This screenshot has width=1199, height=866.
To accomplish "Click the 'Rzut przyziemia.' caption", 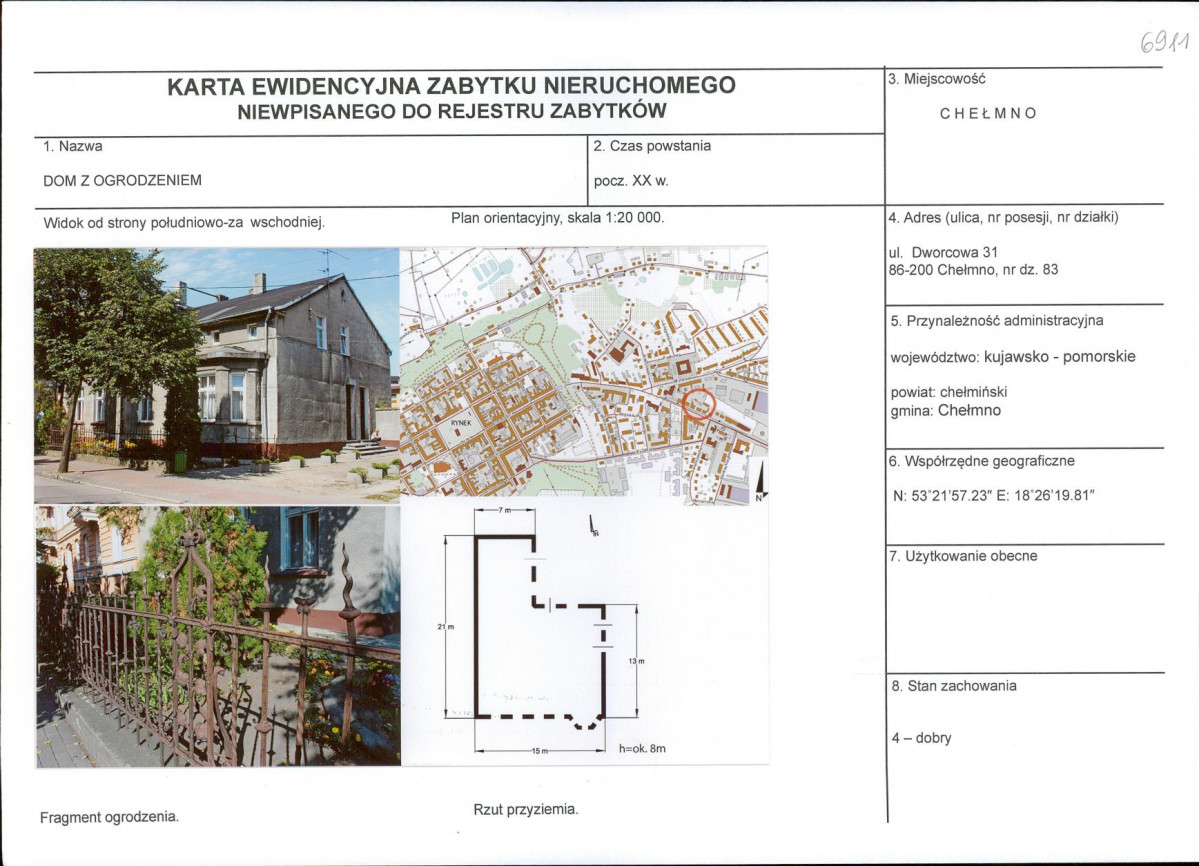I will [x=526, y=809].
